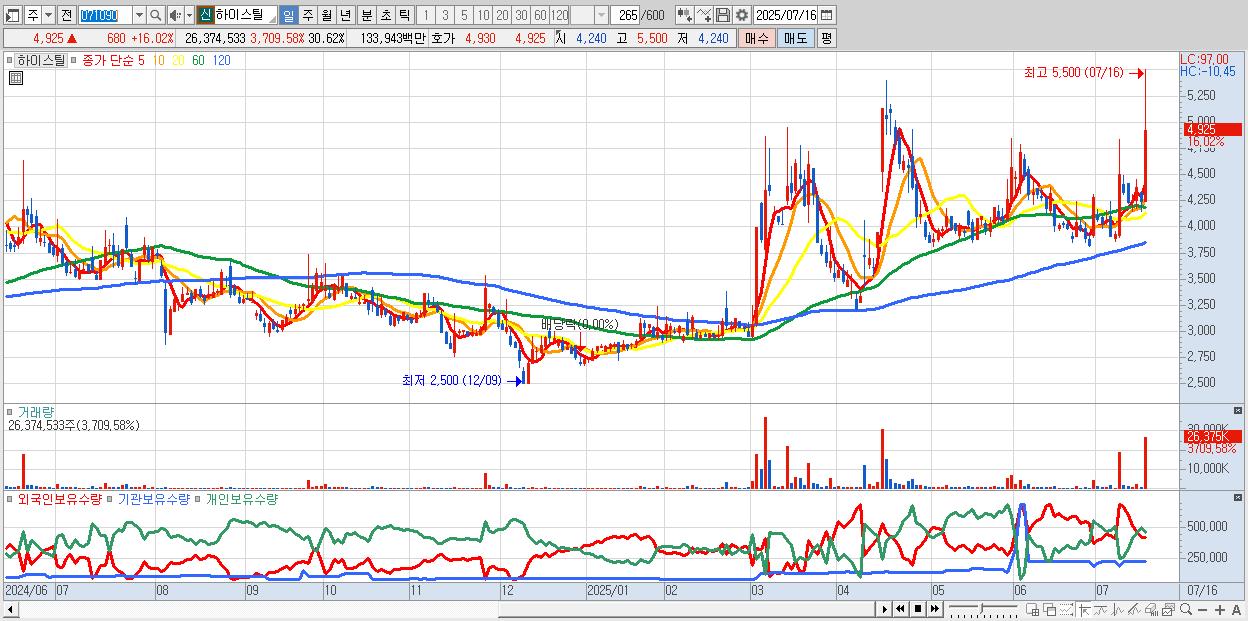Viewport: 1248px width, 621px height.
Task: Open dropdown arrow beside speaker icon
Action: 189,15
